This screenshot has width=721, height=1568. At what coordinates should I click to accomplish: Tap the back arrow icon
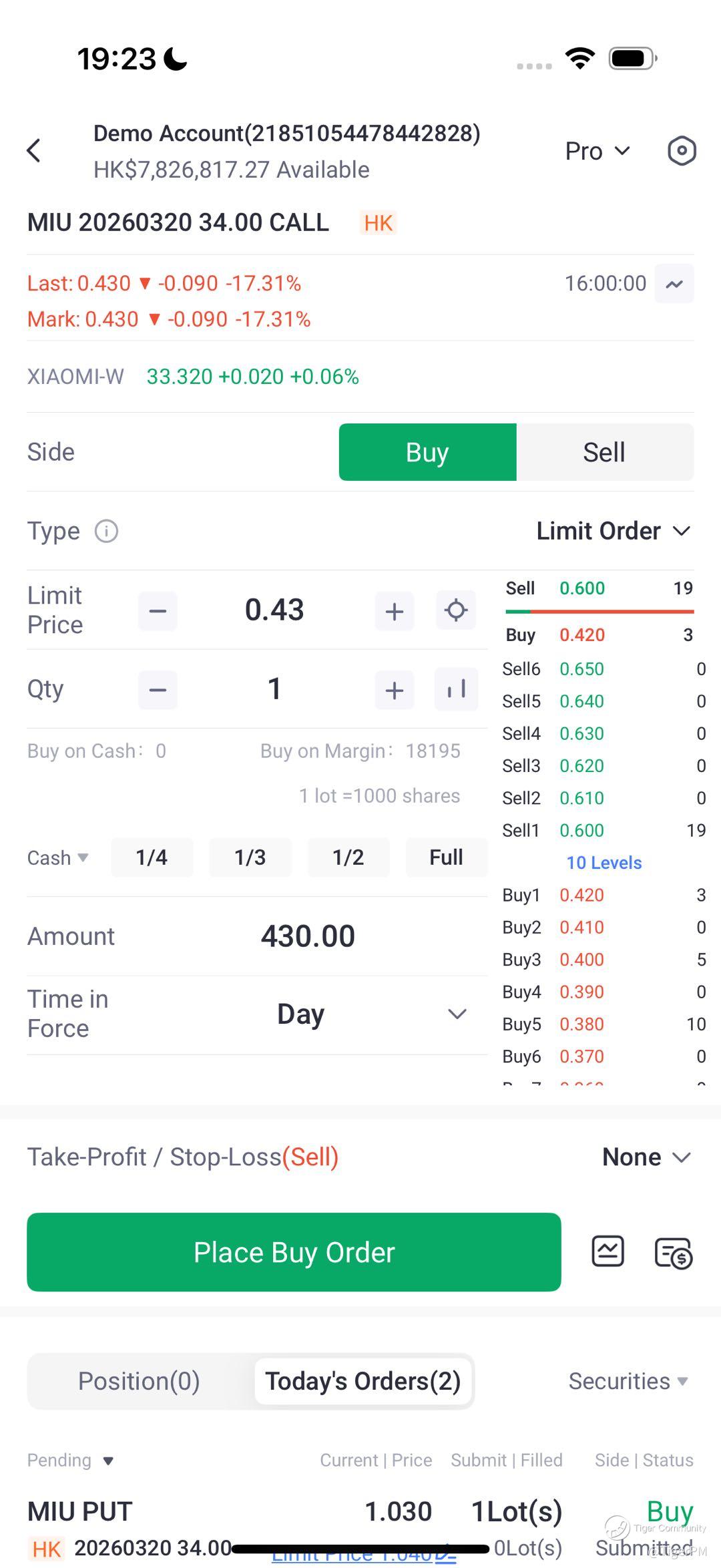pos(34,151)
